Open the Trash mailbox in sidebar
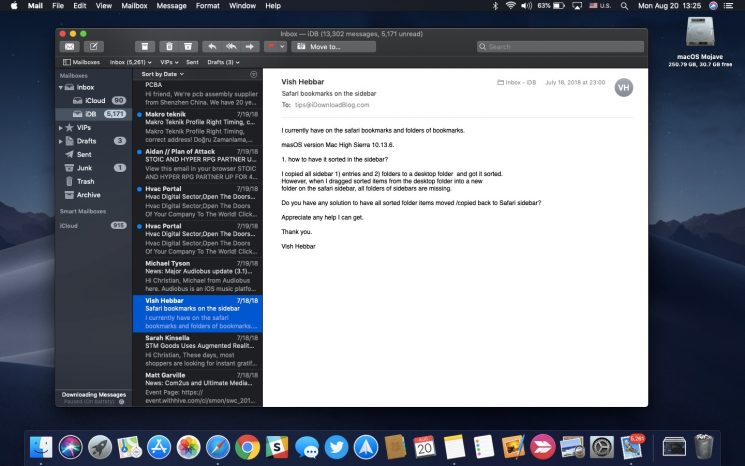This screenshot has height=466, width=745. point(94,181)
